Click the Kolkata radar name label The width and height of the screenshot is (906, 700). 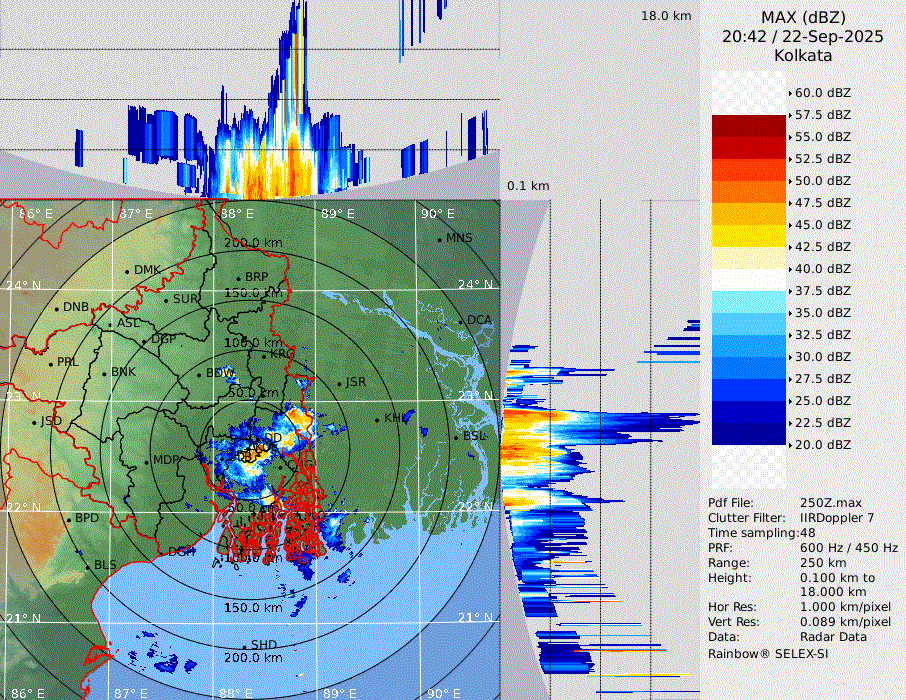pyautogui.click(x=802, y=55)
